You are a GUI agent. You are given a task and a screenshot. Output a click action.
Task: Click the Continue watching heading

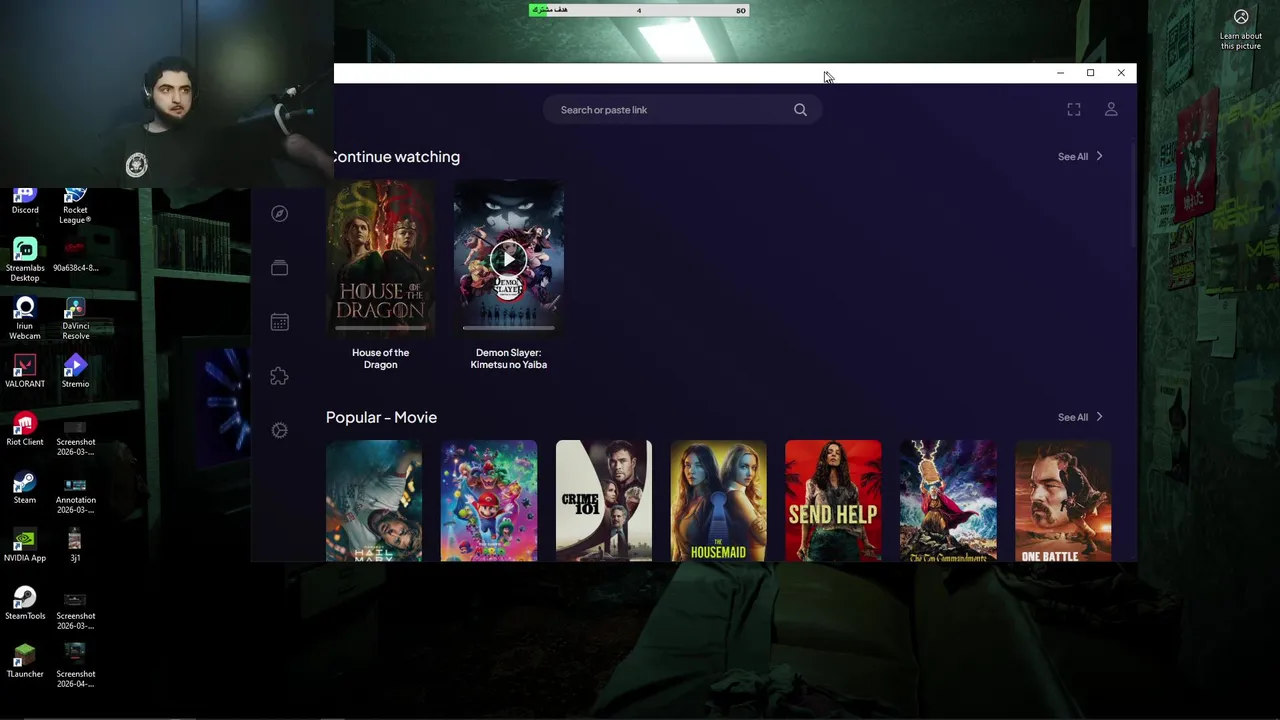pos(395,157)
